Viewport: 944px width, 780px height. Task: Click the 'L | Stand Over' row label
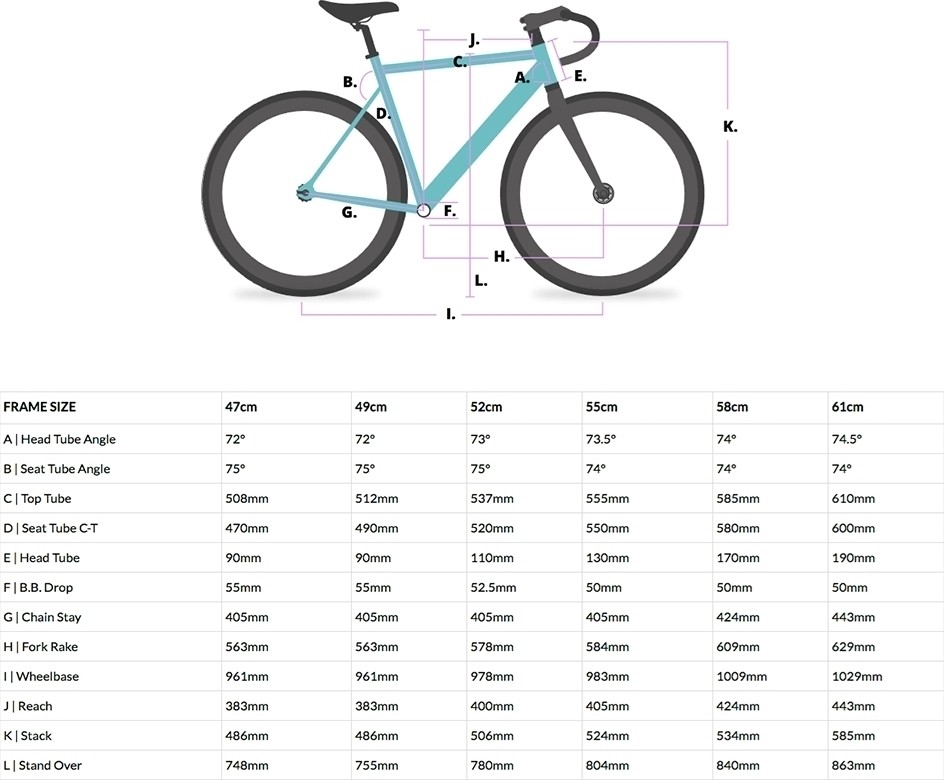(42, 766)
